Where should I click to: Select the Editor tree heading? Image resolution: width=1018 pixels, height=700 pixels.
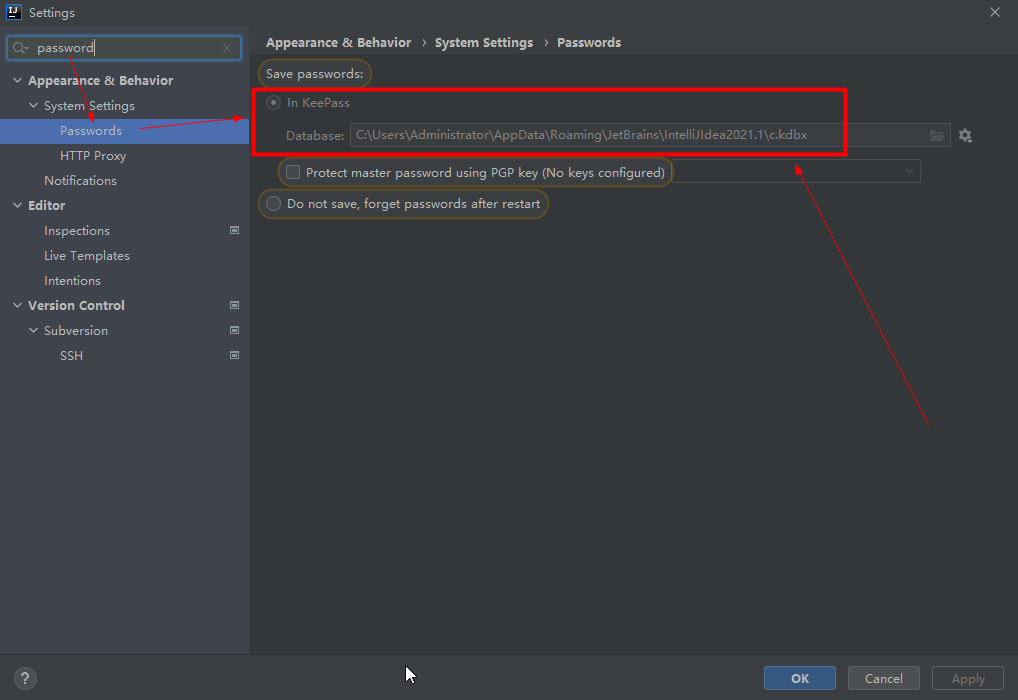46,205
